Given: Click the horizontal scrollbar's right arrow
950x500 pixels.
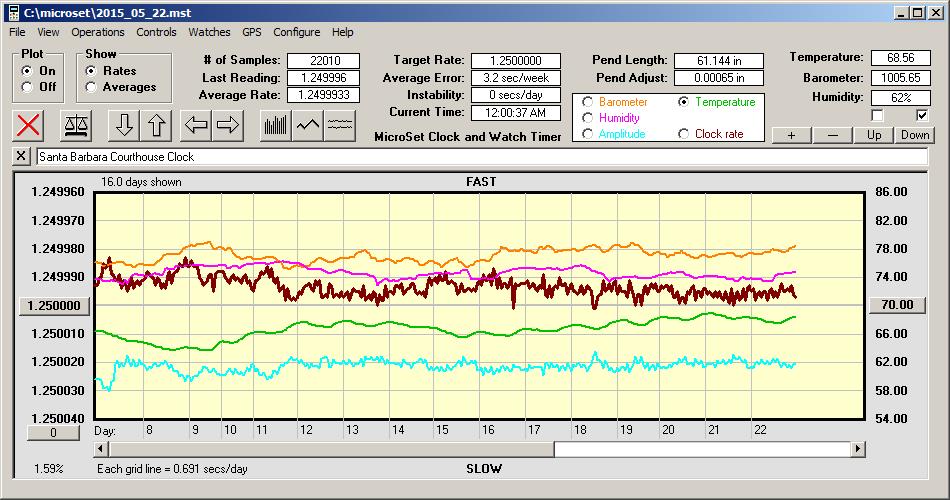Looking at the screenshot, I should [x=857, y=450].
